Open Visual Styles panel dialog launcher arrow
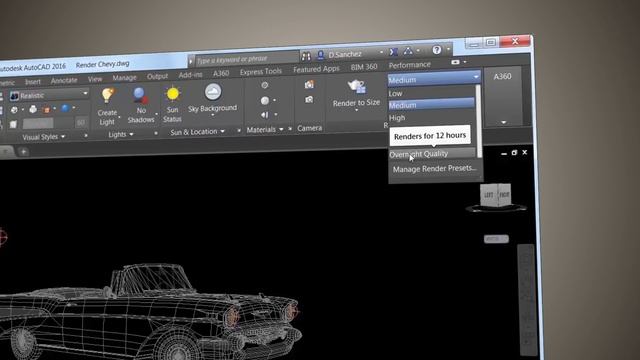Image resolution: width=640 pixels, height=360 pixels. [x=86, y=135]
